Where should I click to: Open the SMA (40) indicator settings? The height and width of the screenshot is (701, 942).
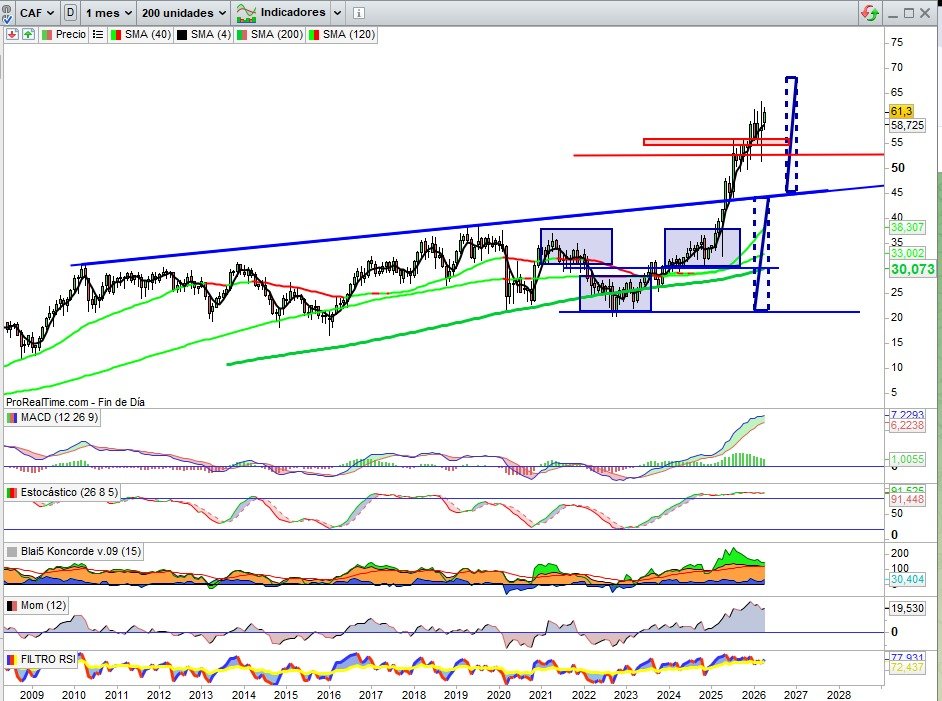[x=148, y=35]
